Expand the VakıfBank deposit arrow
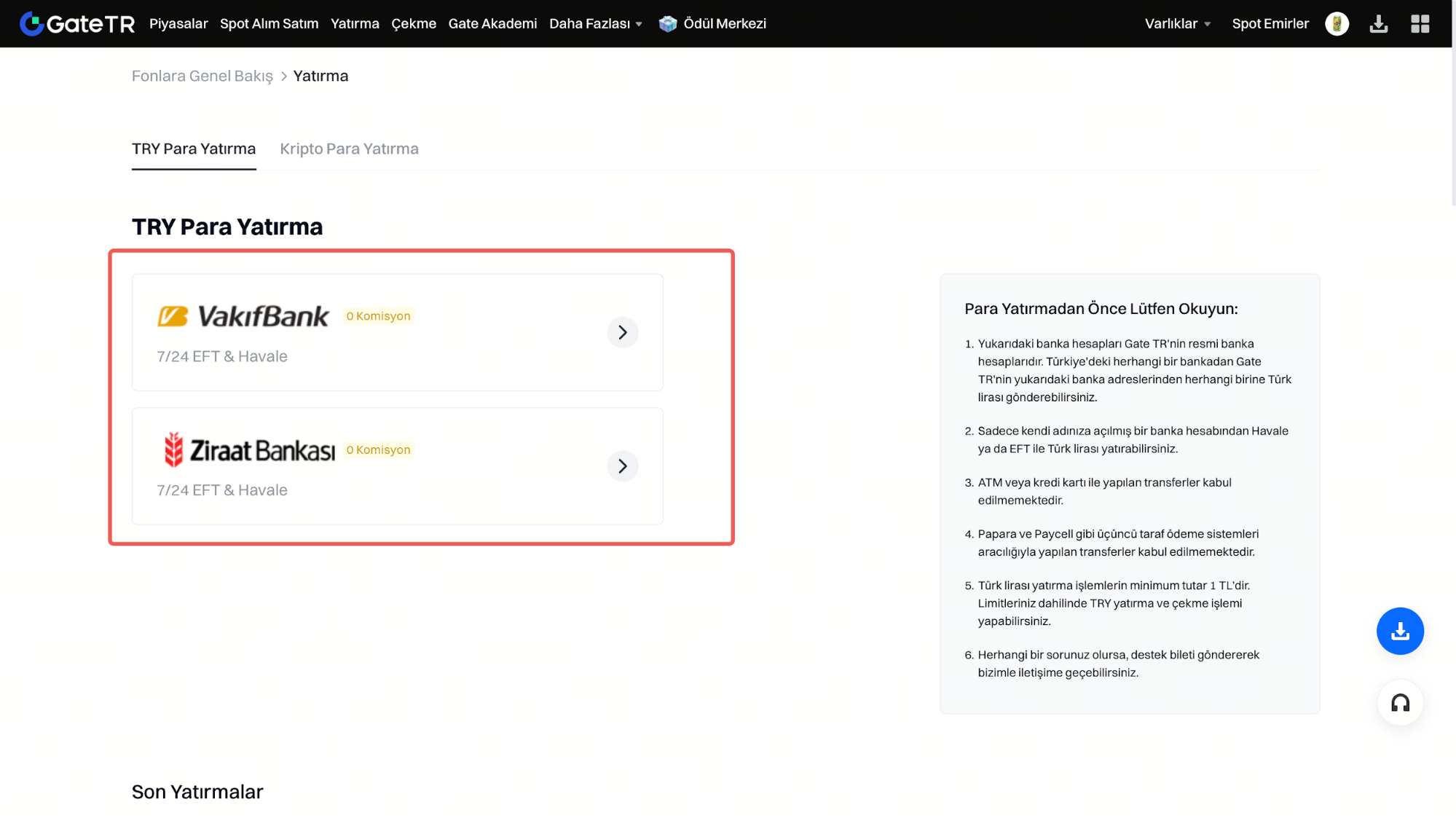The height and width of the screenshot is (826, 1456). tap(622, 332)
